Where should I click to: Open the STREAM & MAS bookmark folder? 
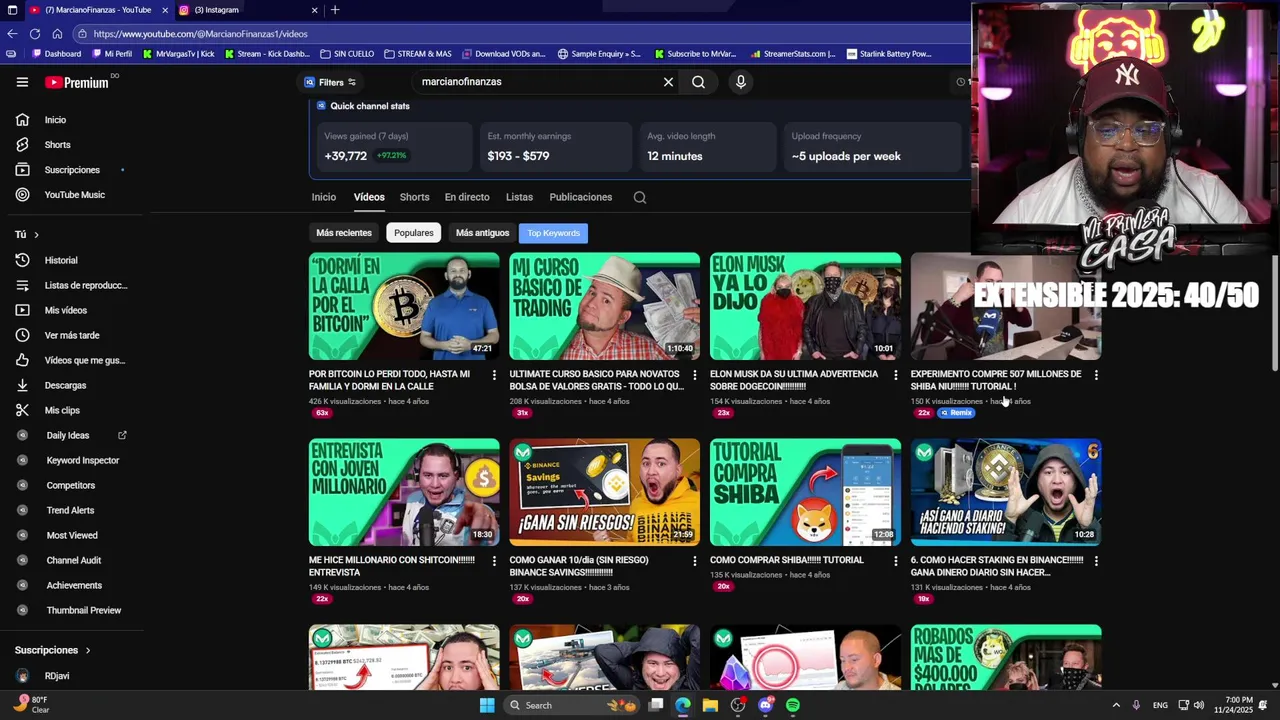click(418, 54)
